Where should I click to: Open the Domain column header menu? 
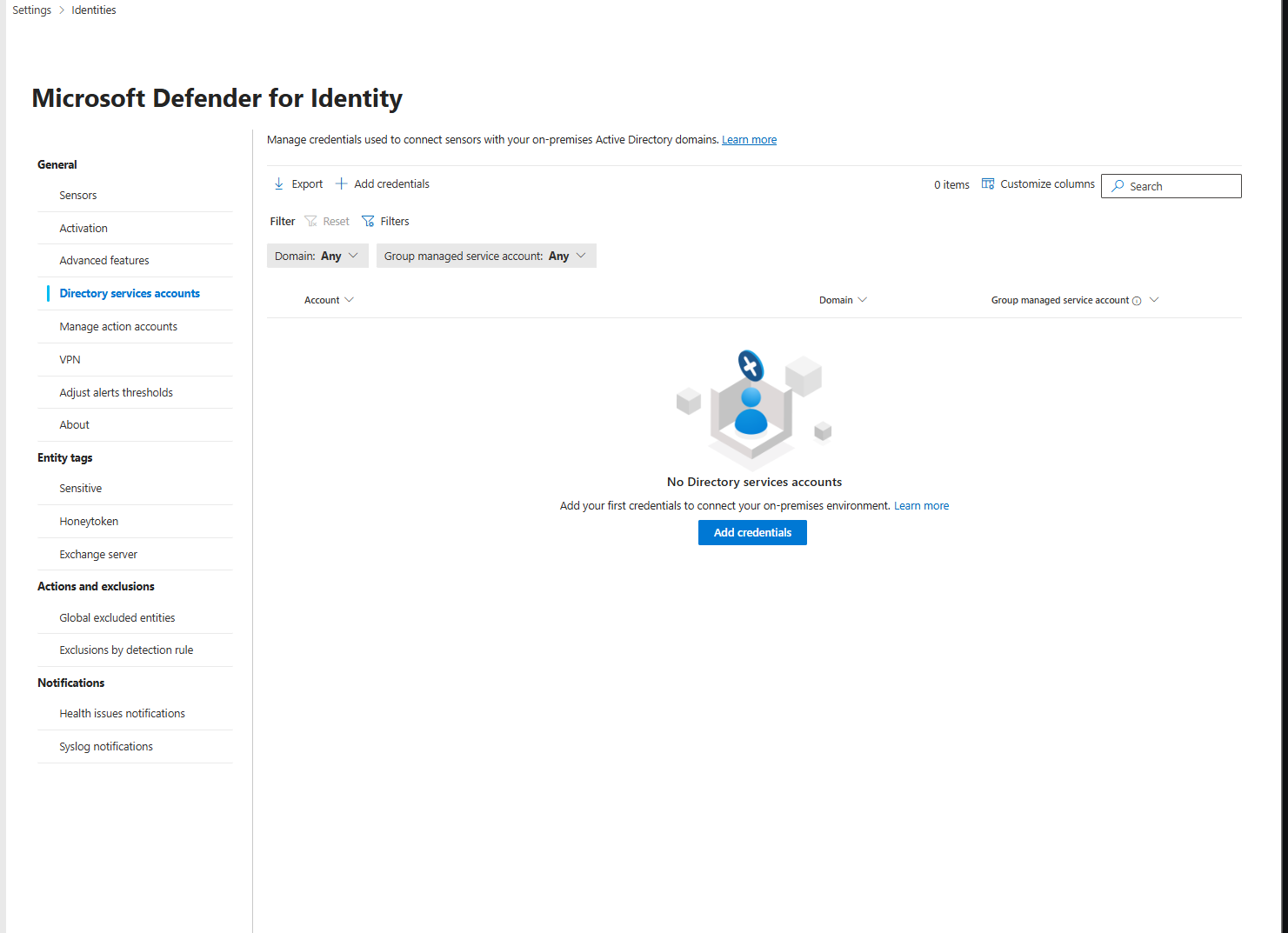point(842,300)
